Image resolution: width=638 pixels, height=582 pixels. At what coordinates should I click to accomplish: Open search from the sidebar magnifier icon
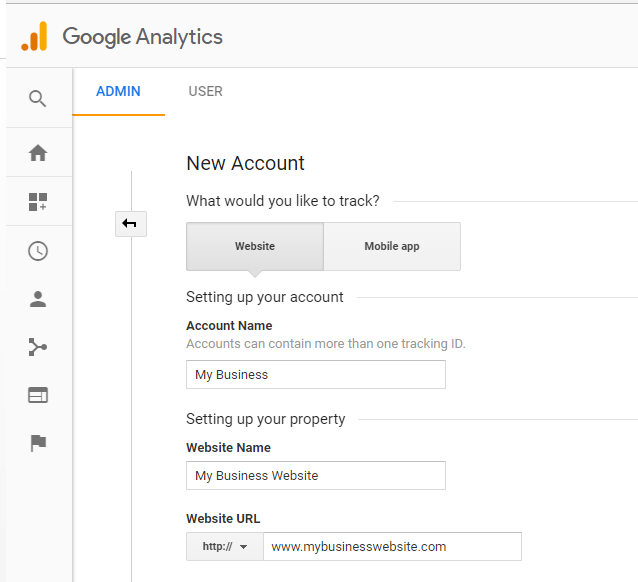pyautogui.click(x=38, y=98)
